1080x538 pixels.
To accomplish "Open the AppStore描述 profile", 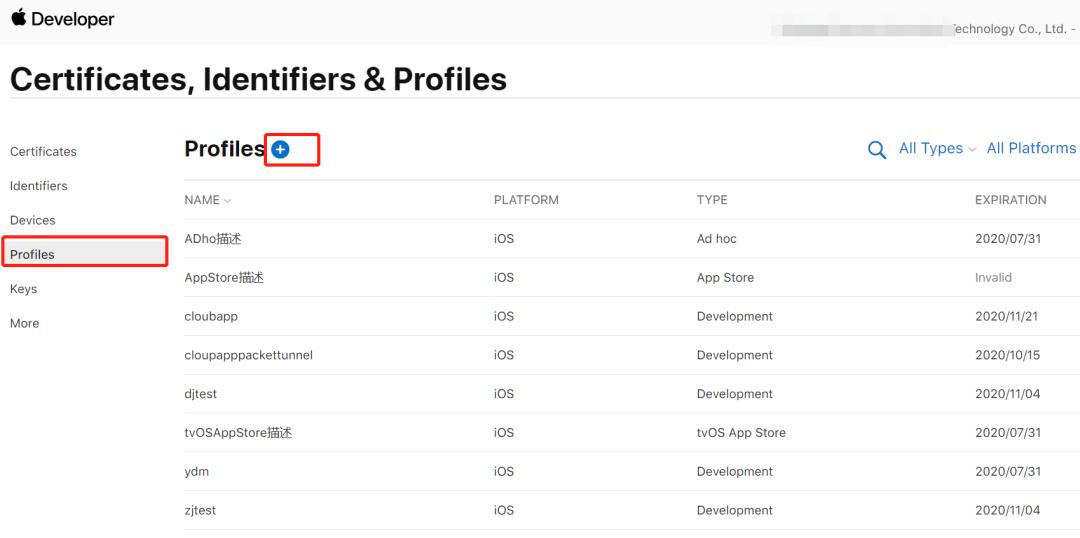I will pyautogui.click(x=224, y=278).
